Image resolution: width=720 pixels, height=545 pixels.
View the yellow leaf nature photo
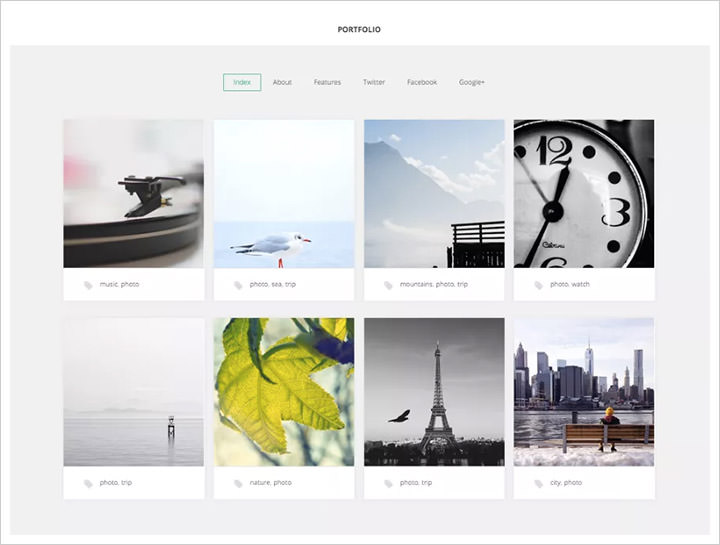coord(284,392)
